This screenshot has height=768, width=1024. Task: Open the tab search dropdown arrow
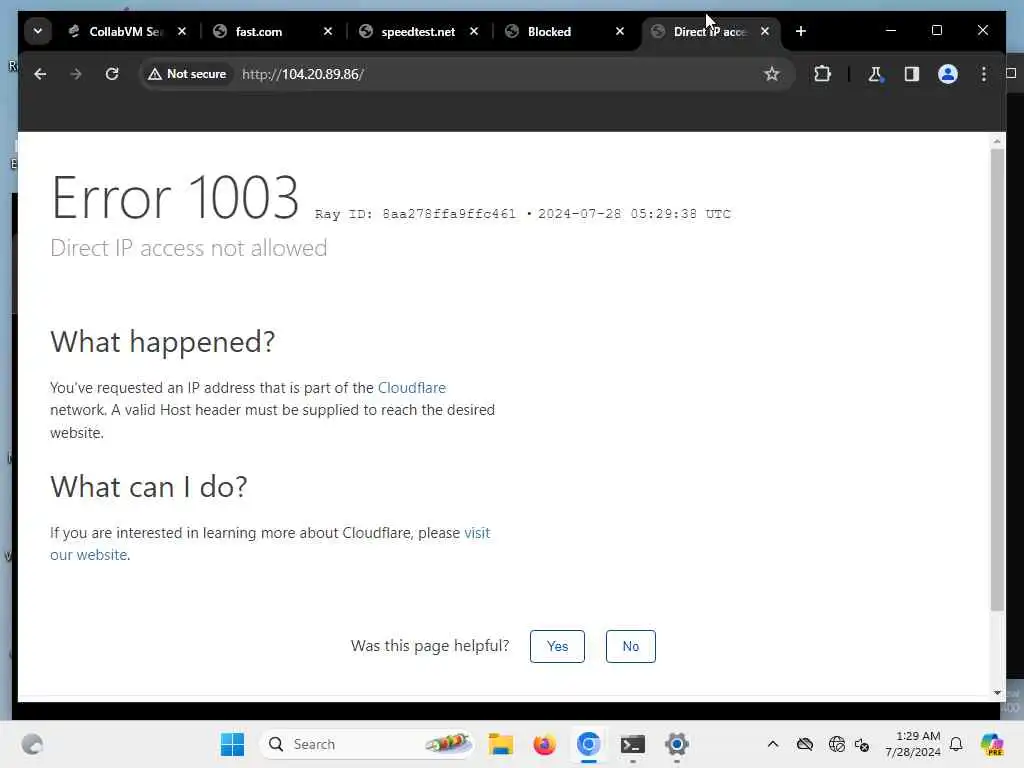(38, 31)
